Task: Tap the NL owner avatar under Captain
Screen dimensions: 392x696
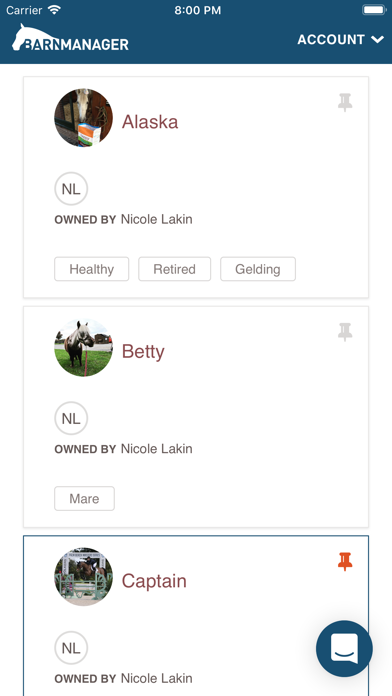Action: point(71,648)
